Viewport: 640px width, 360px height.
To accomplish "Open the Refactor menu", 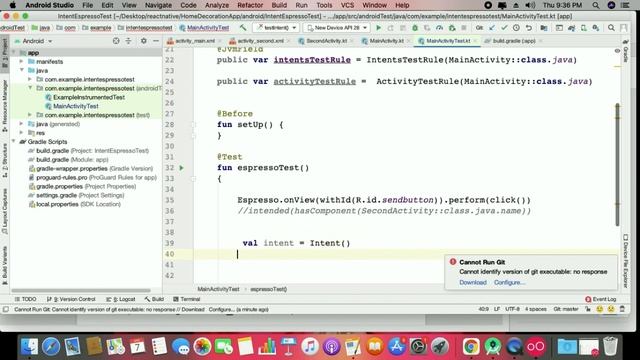I will point(250,5).
